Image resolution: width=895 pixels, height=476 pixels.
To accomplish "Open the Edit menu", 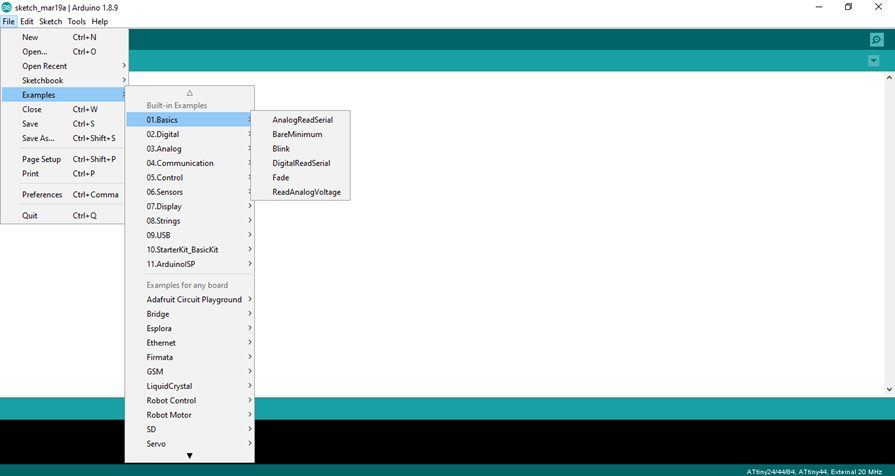I will click(27, 21).
